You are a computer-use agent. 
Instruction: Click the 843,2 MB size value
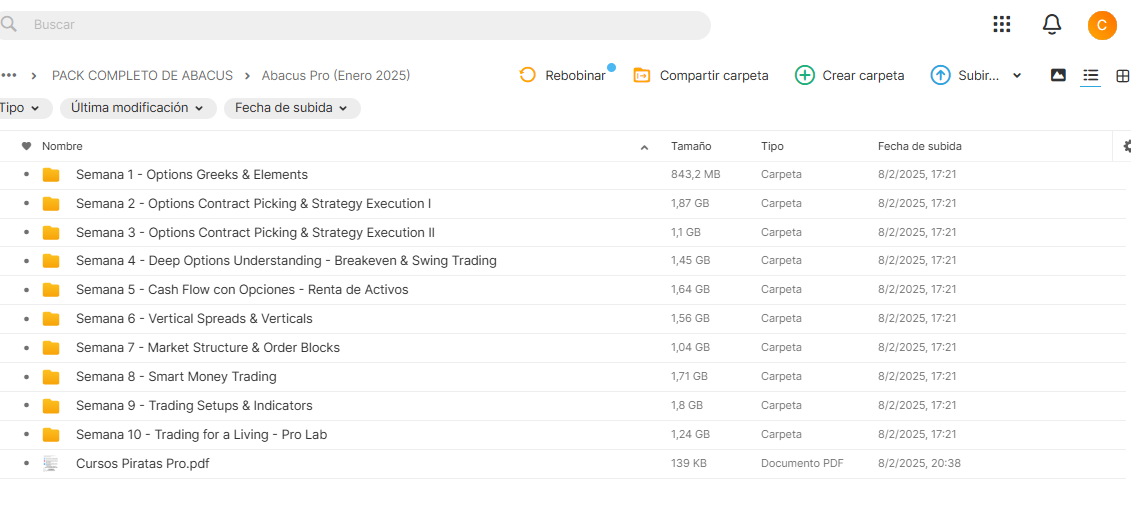[x=695, y=175]
